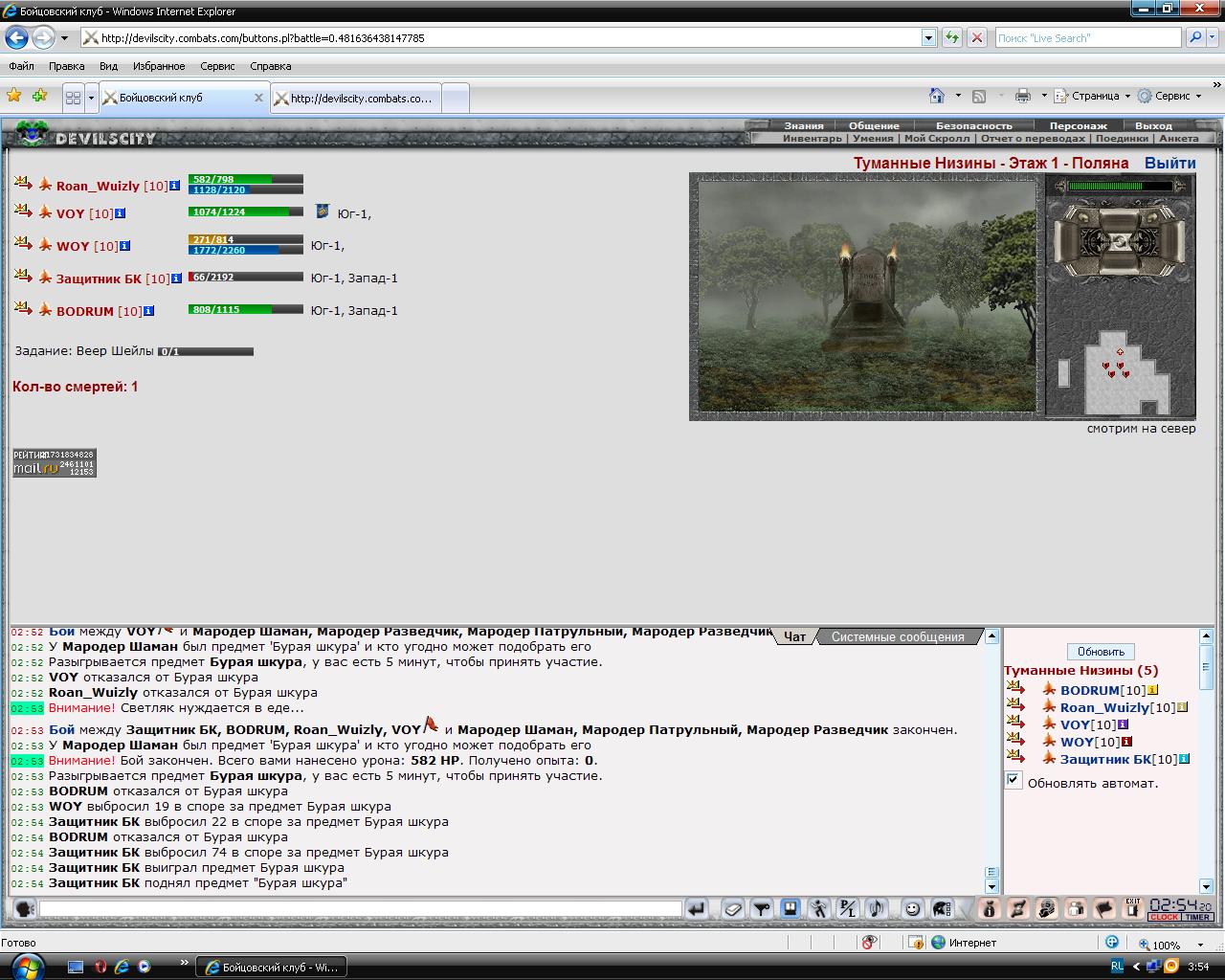1225x980 pixels.
Task: Click the info icon next to Roan_Wuizly in party list
Action: pos(174,186)
